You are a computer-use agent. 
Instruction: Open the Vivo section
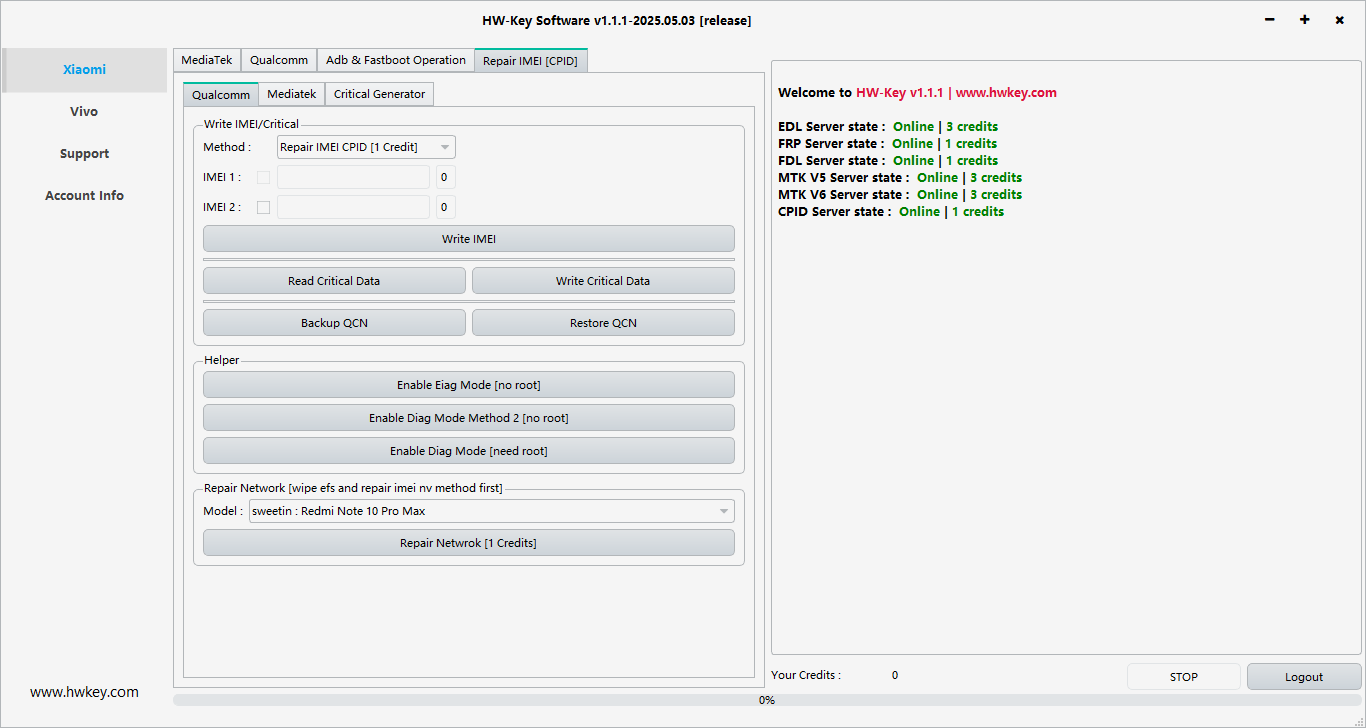pyautogui.click(x=84, y=112)
